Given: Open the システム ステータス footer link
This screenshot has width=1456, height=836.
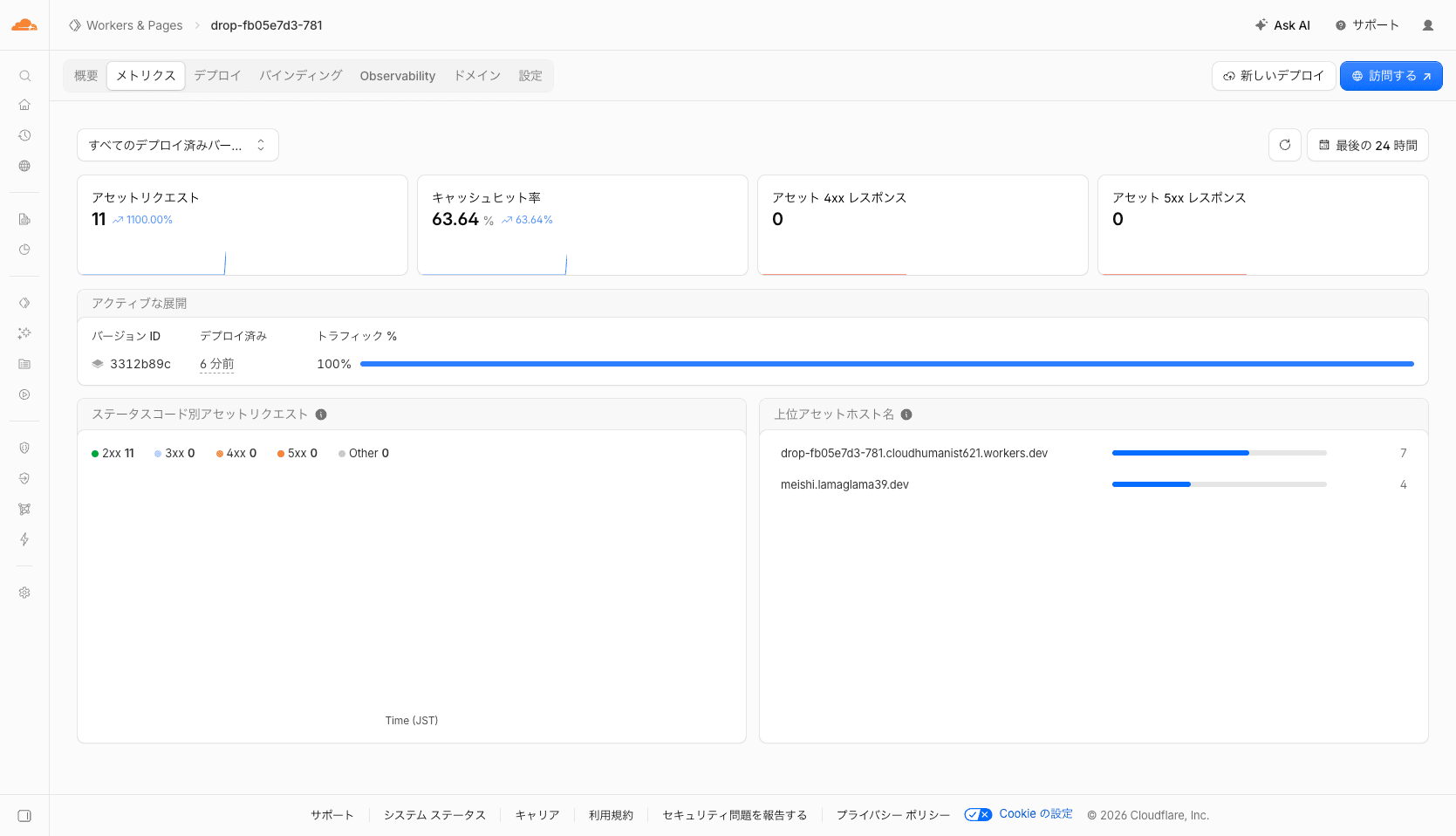Looking at the screenshot, I should tap(434, 815).
